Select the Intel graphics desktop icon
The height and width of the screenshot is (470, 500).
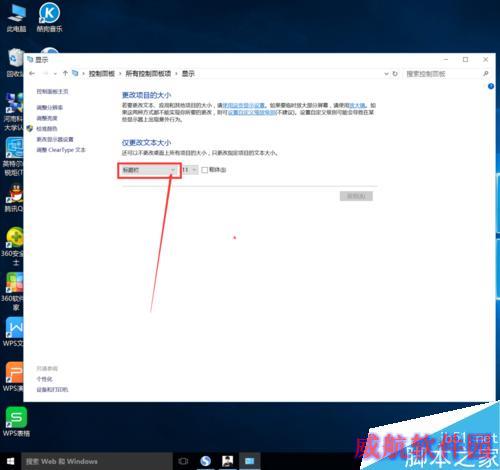[13, 156]
